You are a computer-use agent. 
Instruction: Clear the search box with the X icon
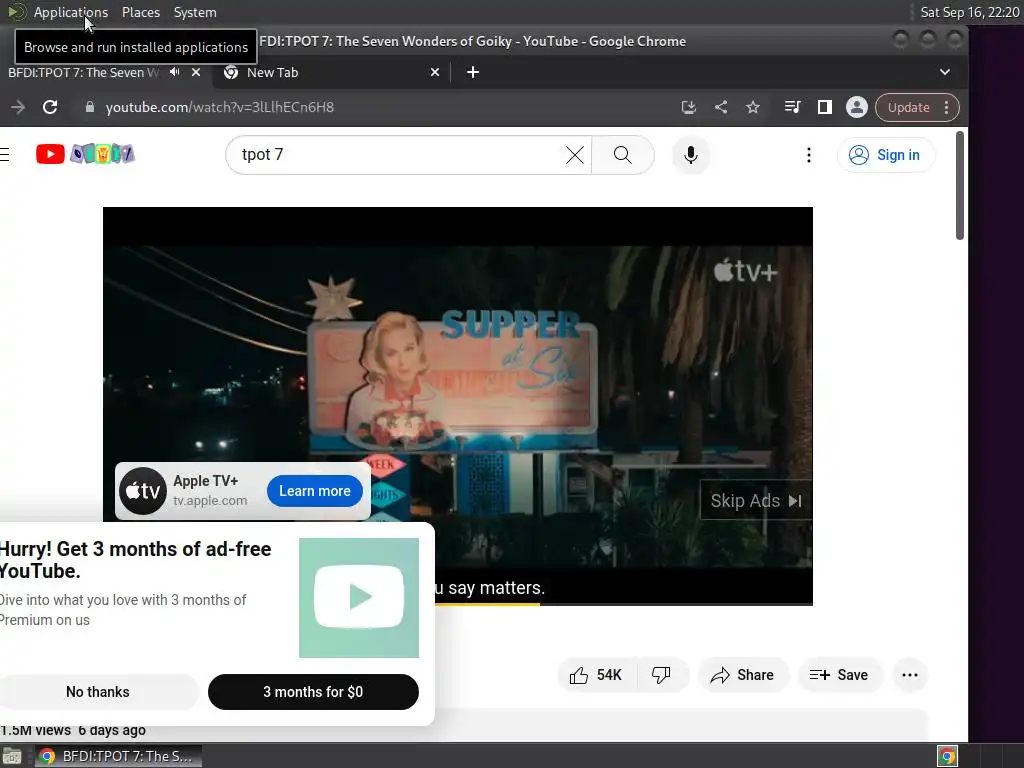(x=575, y=155)
